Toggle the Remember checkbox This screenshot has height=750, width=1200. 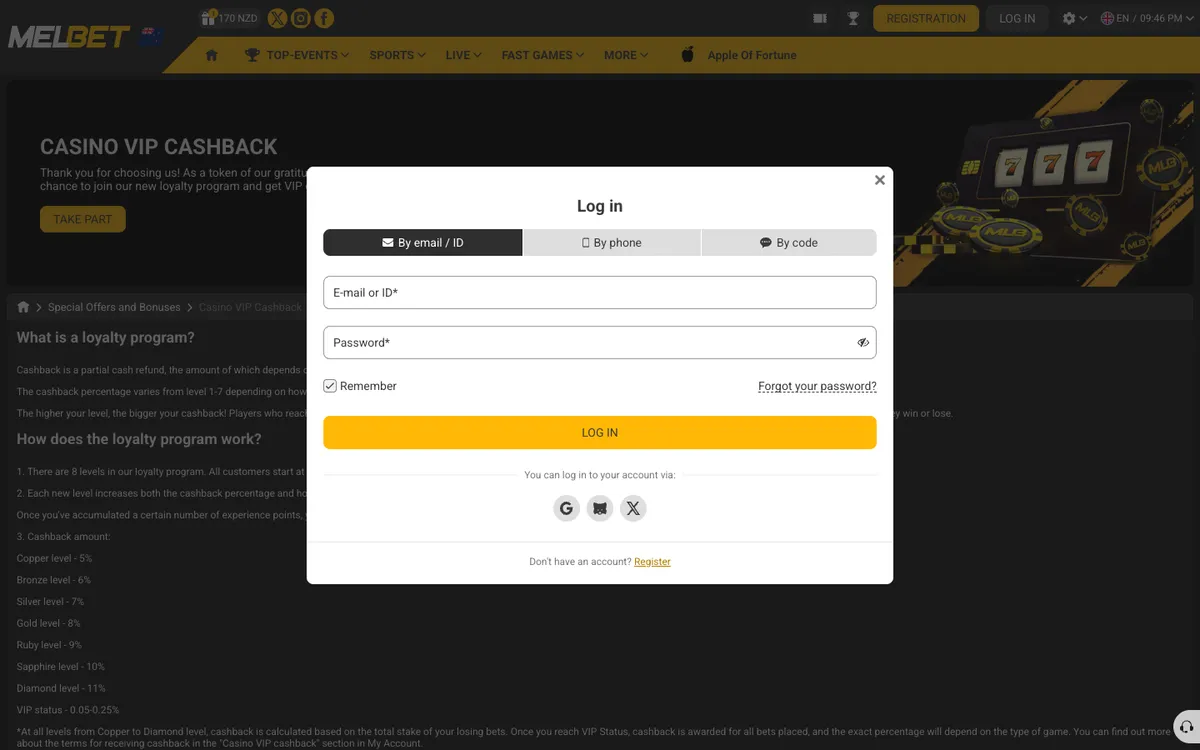pos(330,386)
